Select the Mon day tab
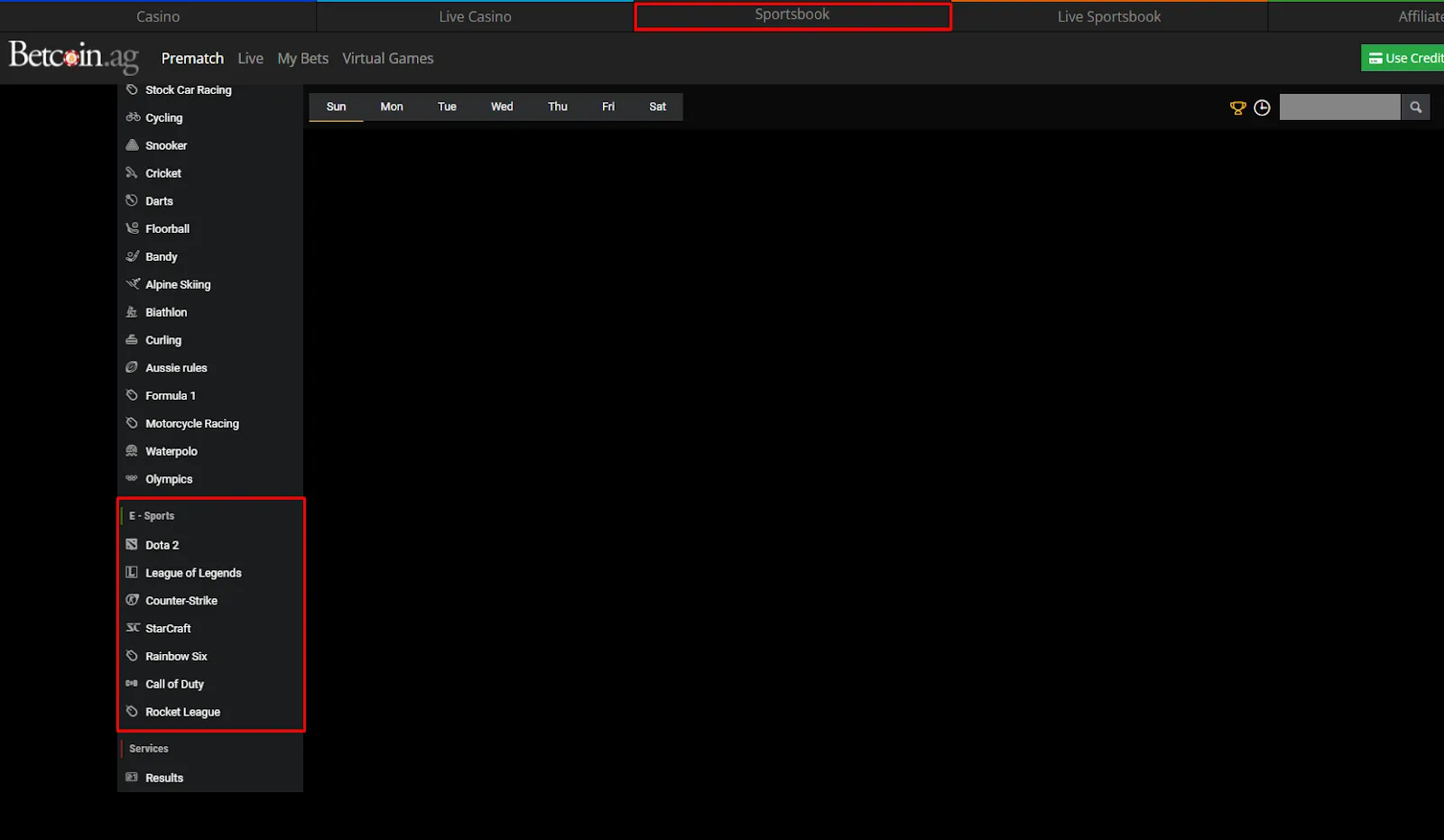 click(x=392, y=106)
